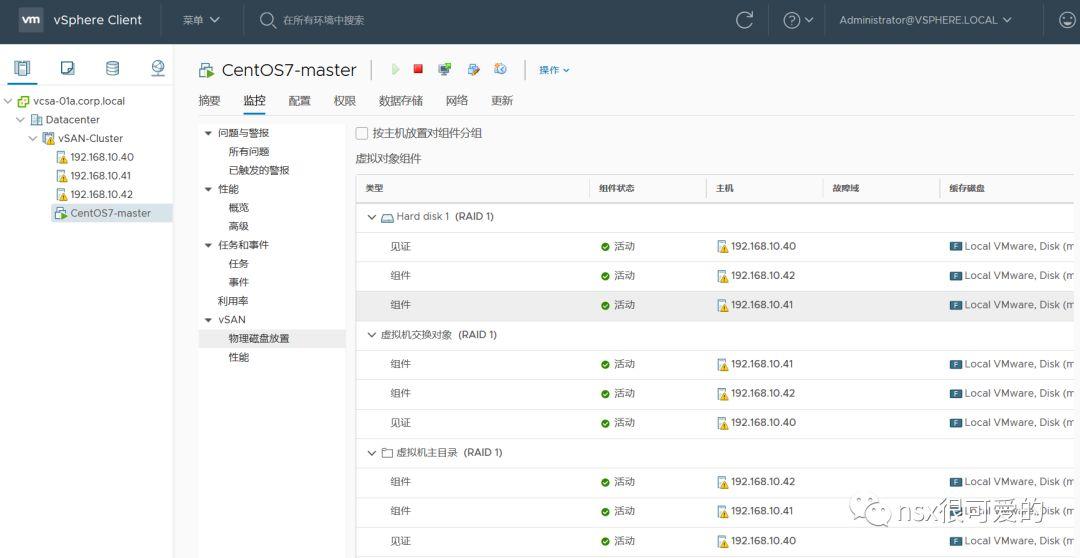
Task: Open Hosts and Clusters inventory view
Action: 22,68
